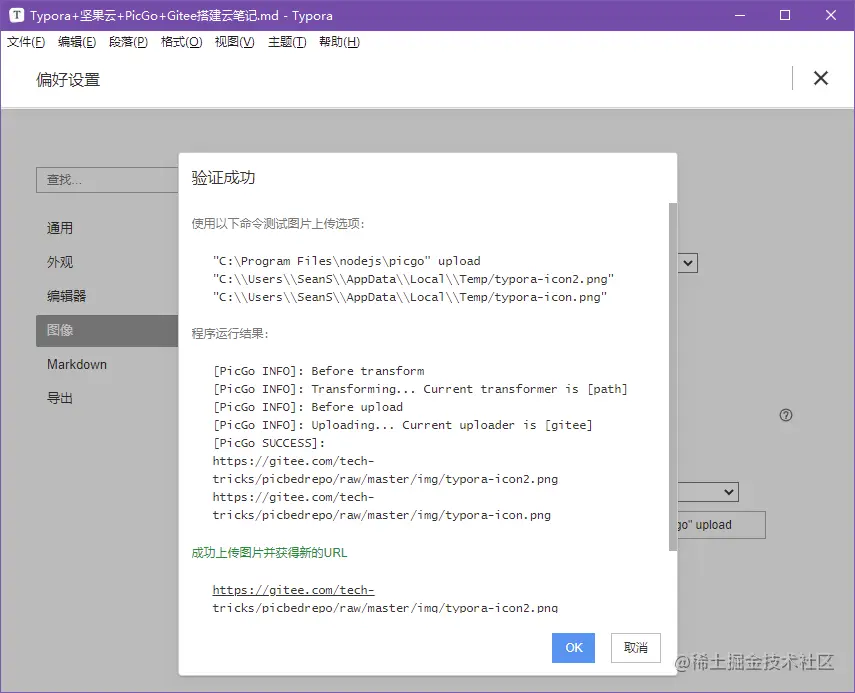
Task: Confirm the dialog with OK
Action: (x=574, y=648)
